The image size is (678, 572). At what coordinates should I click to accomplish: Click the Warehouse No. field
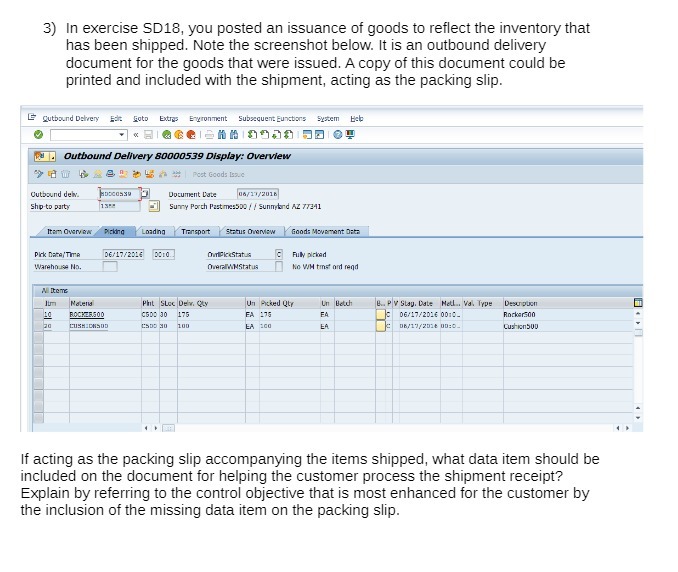click(x=110, y=266)
